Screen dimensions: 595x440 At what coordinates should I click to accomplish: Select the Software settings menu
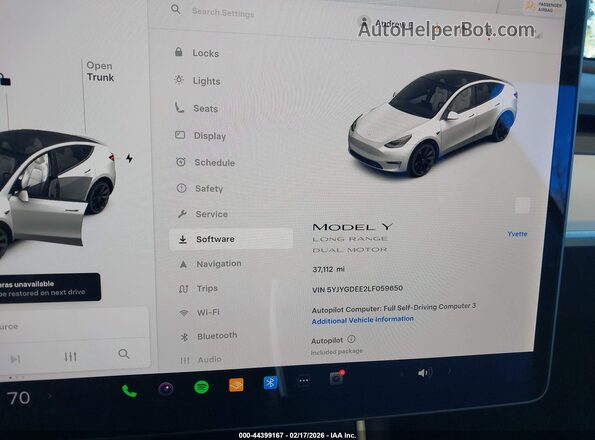point(231,239)
